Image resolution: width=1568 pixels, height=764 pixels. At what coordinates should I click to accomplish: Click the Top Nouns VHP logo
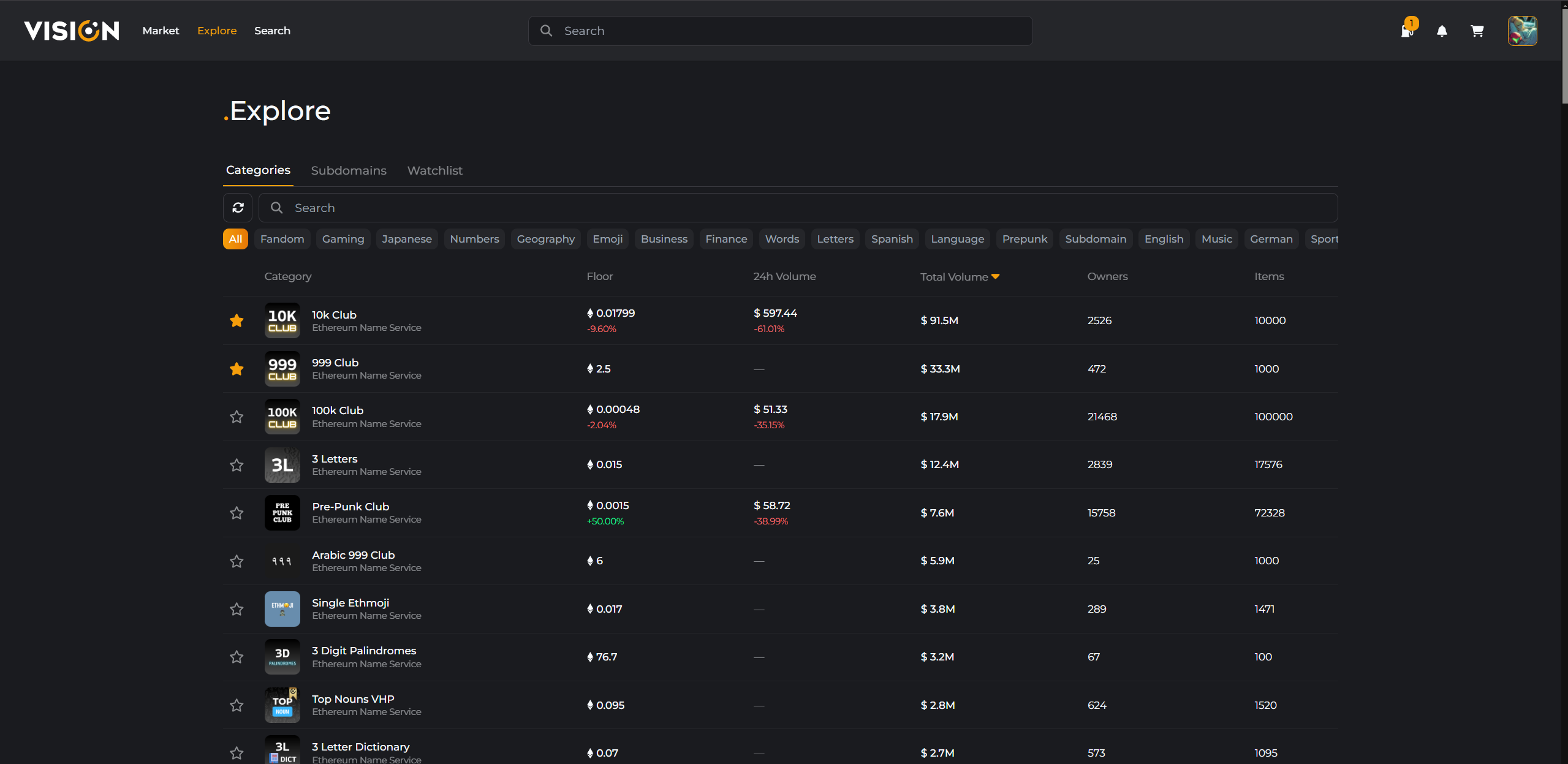282,705
